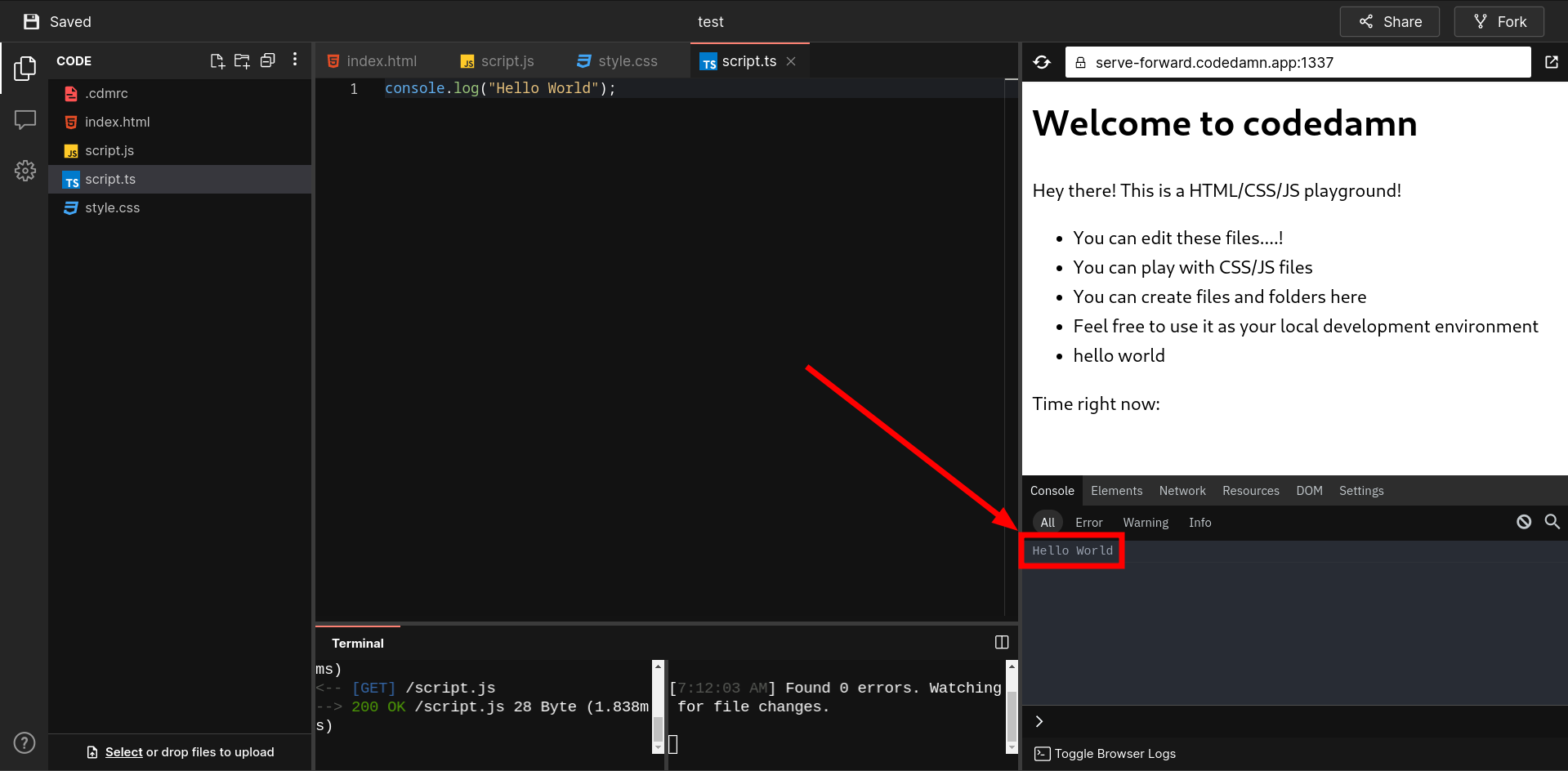Switch to the style.css editor tab

click(x=627, y=60)
